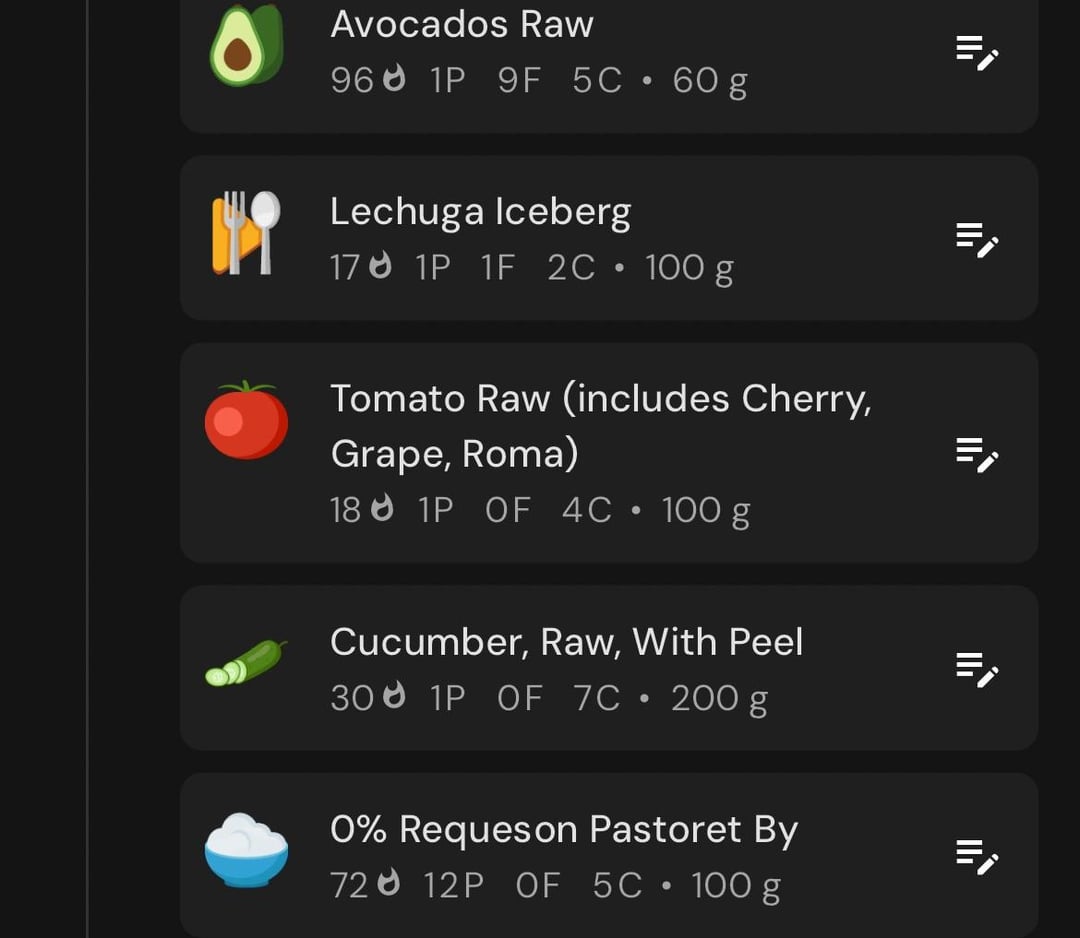This screenshot has width=1080, height=938.
Task: Click the edit icon for Cucumber entry
Action: tap(977, 670)
